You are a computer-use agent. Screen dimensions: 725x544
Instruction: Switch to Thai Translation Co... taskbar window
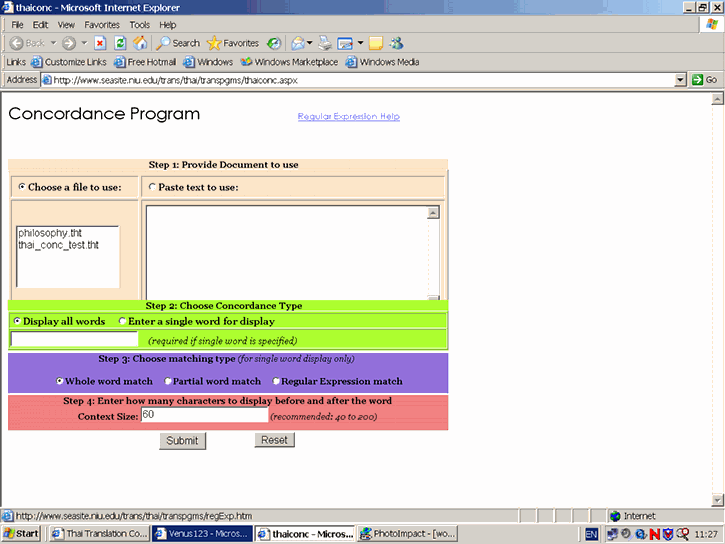(99, 534)
